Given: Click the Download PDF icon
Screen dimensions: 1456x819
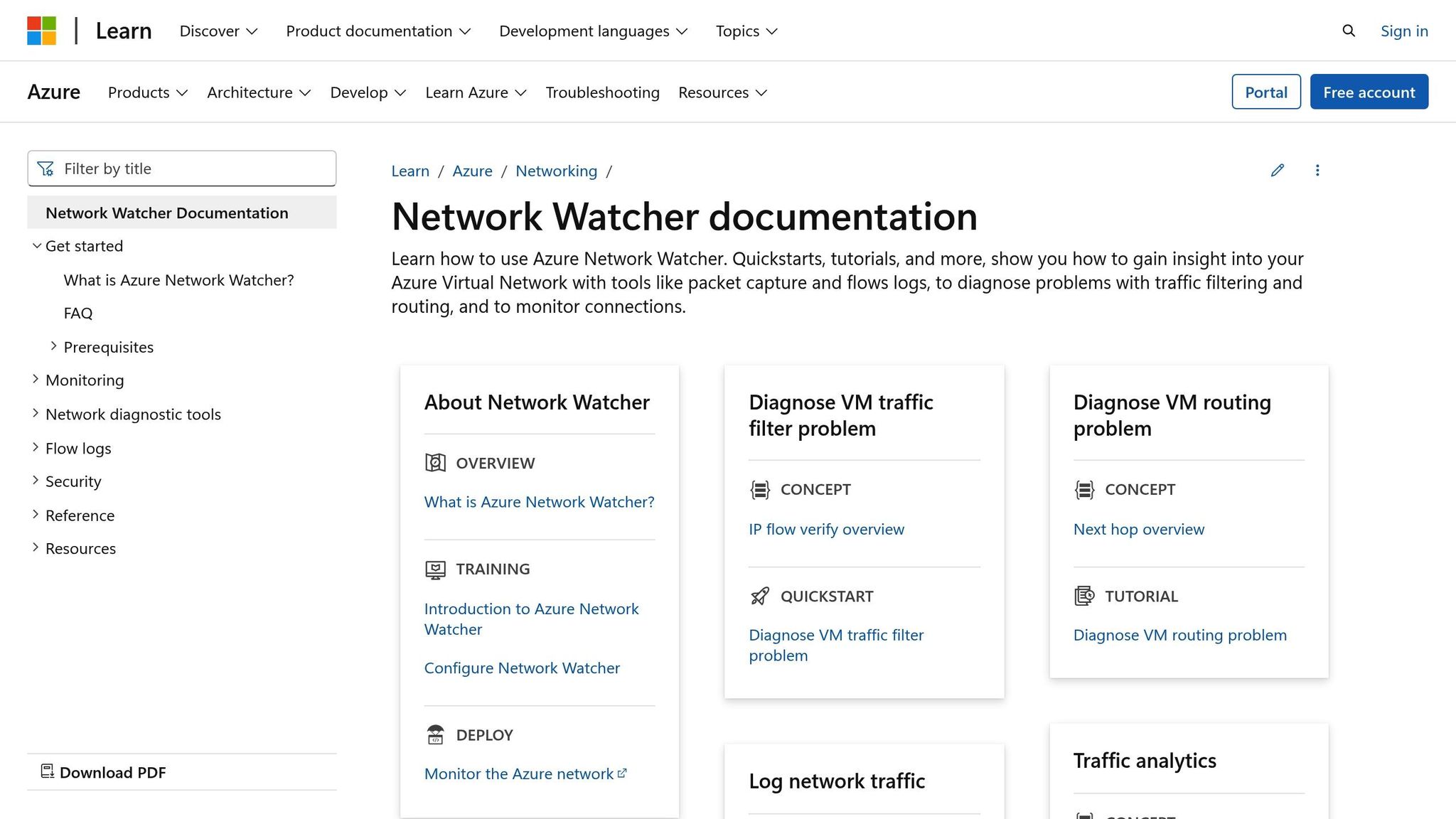Looking at the screenshot, I should pyautogui.click(x=48, y=771).
